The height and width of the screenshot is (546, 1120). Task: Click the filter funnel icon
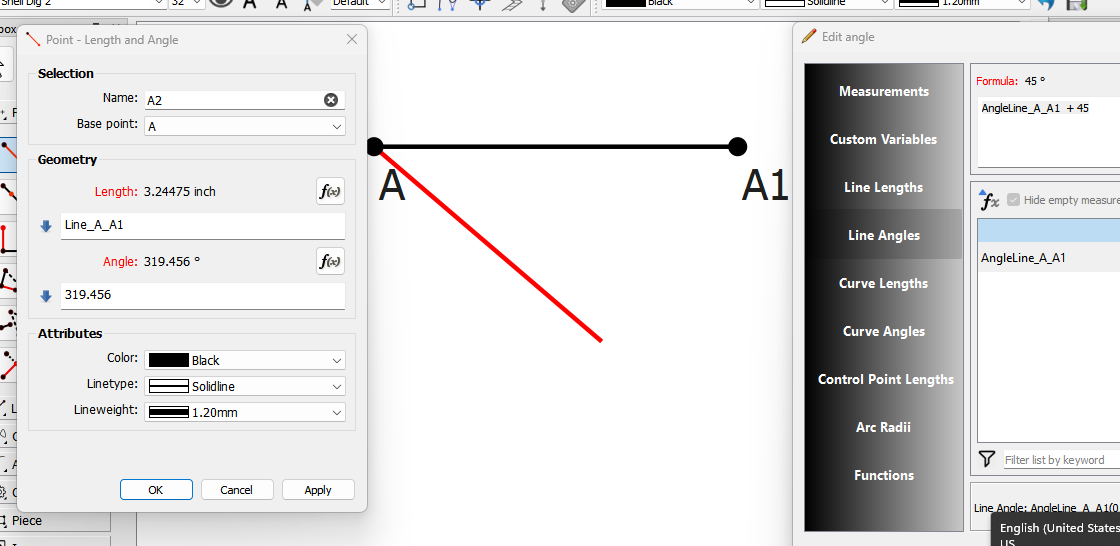(x=987, y=459)
